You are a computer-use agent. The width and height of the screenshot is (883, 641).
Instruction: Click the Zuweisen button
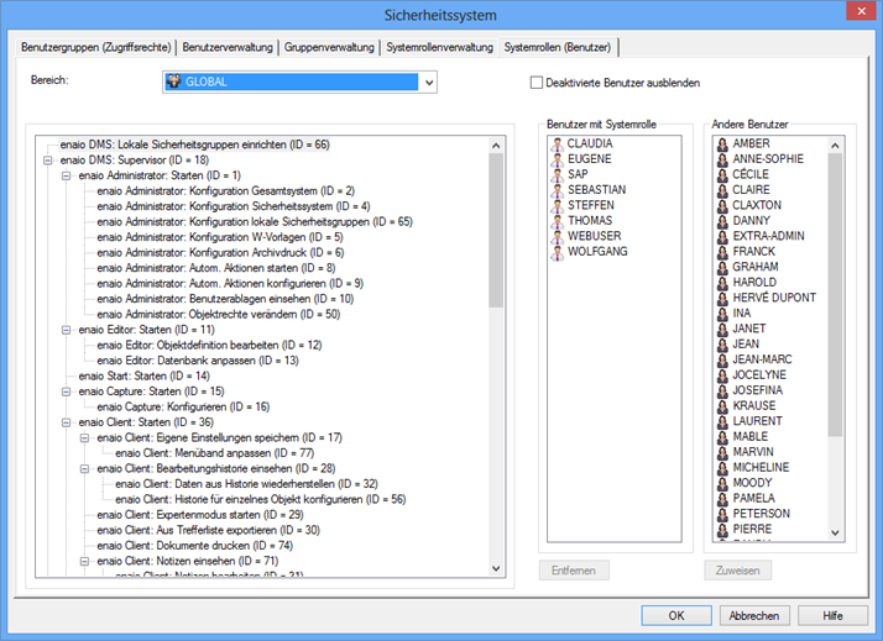(x=737, y=571)
